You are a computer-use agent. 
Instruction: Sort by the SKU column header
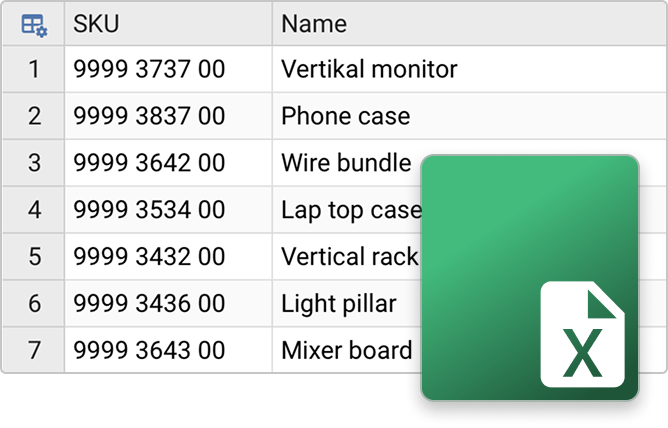[x=168, y=23]
